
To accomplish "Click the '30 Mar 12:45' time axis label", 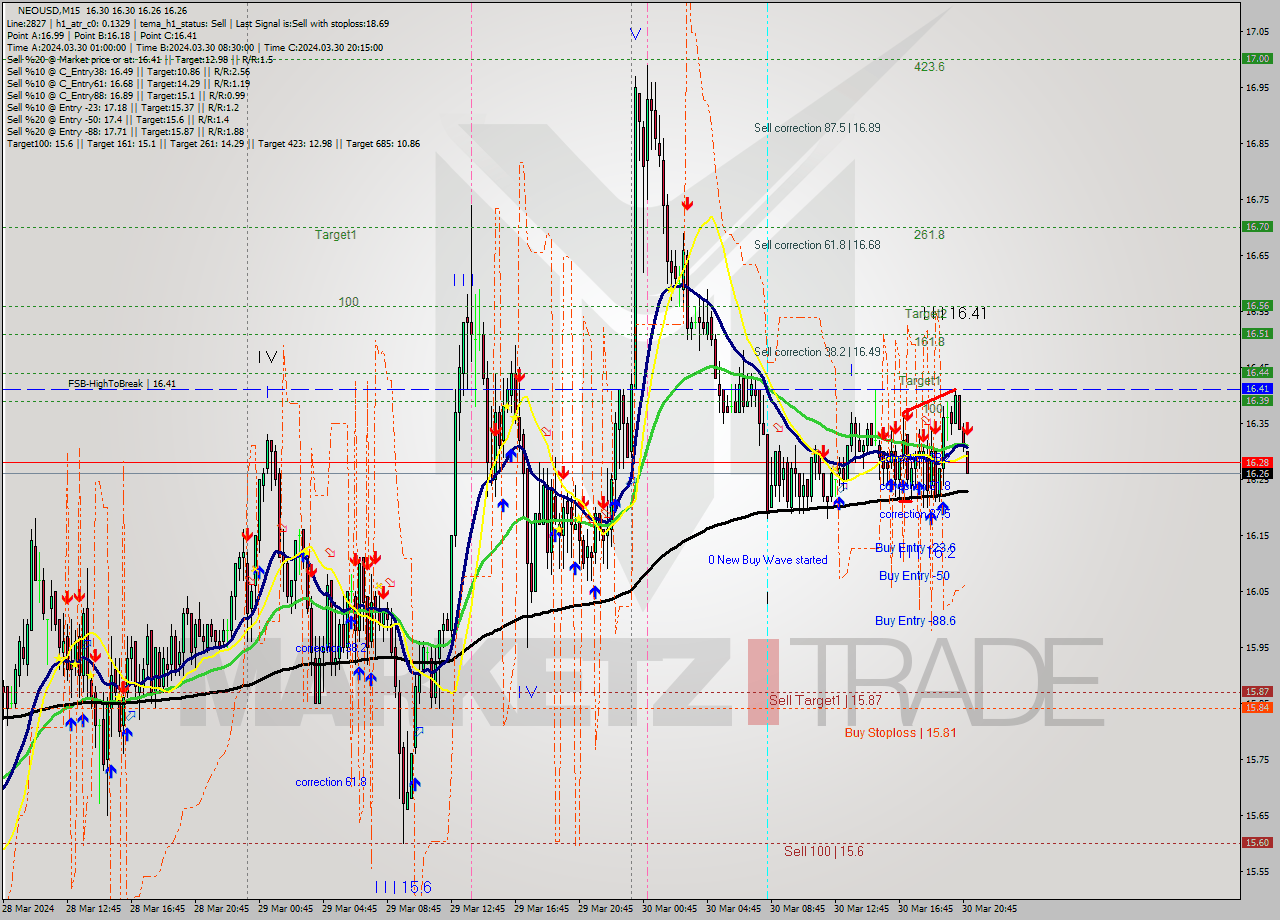I will click(x=862, y=909).
